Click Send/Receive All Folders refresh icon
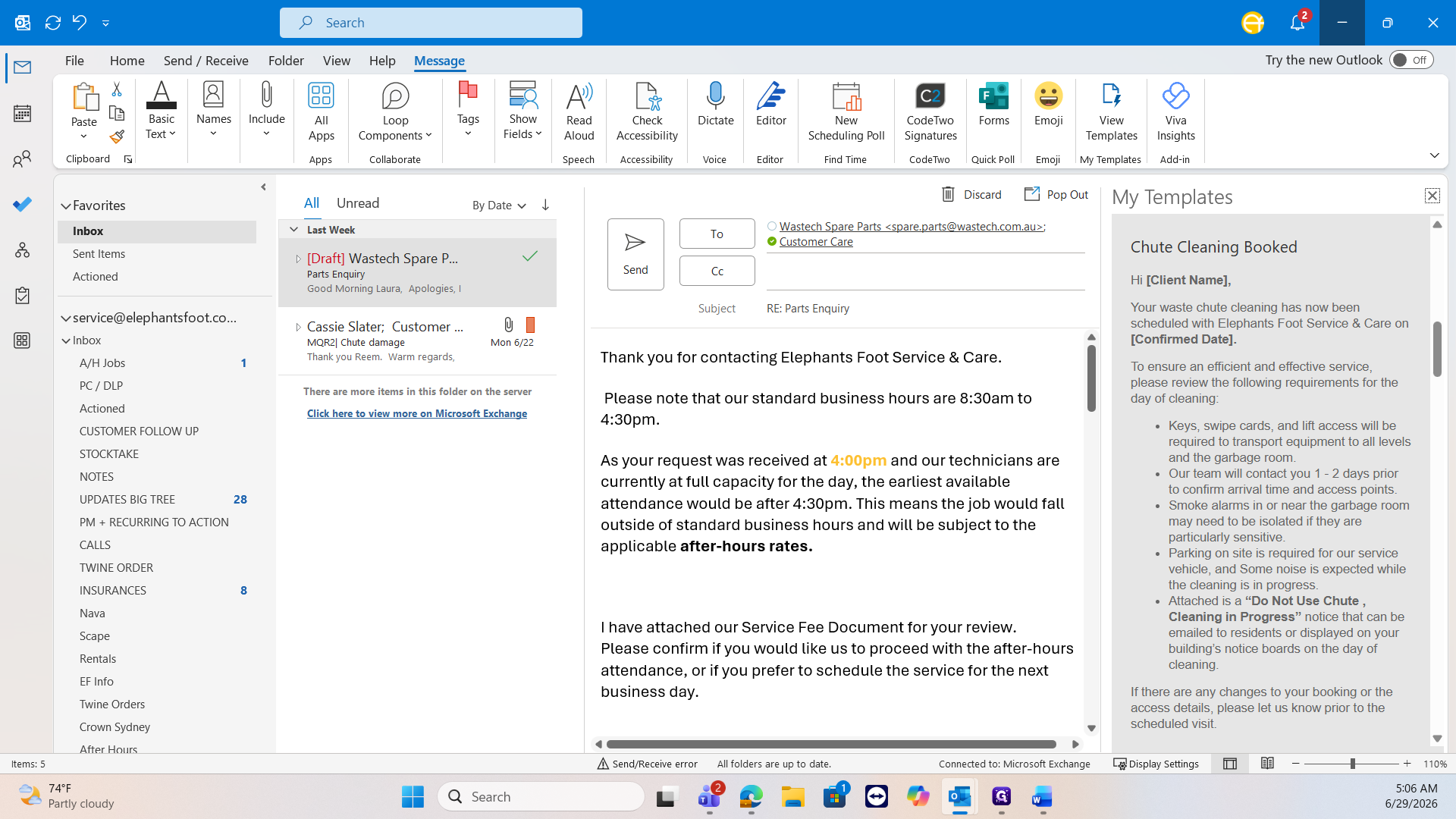 (x=53, y=23)
